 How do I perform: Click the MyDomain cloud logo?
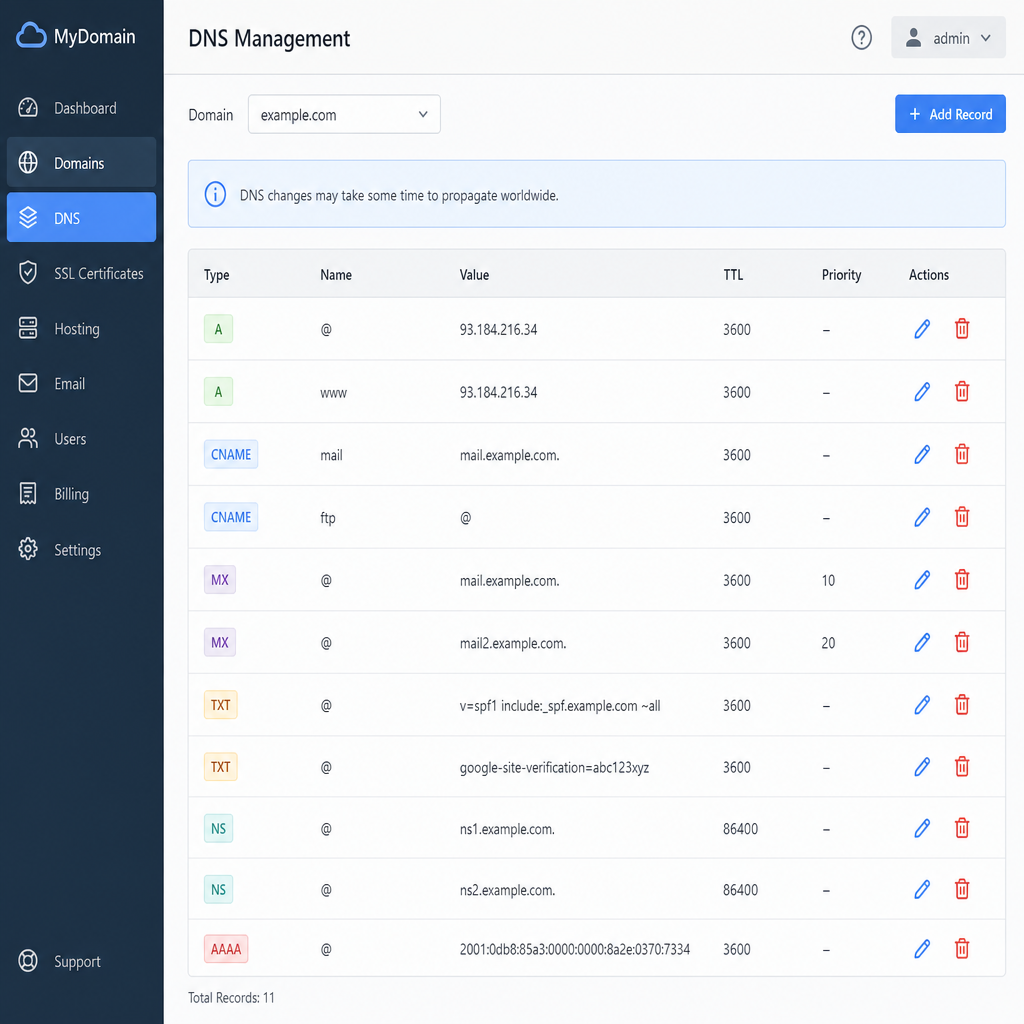pos(31,36)
